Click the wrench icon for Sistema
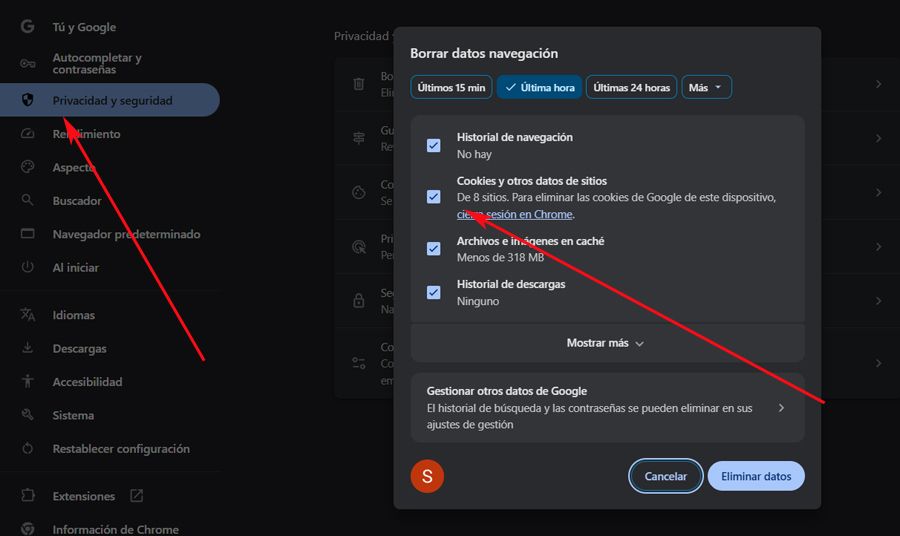The width and height of the screenshot is (900, 536). coord(27,414)
